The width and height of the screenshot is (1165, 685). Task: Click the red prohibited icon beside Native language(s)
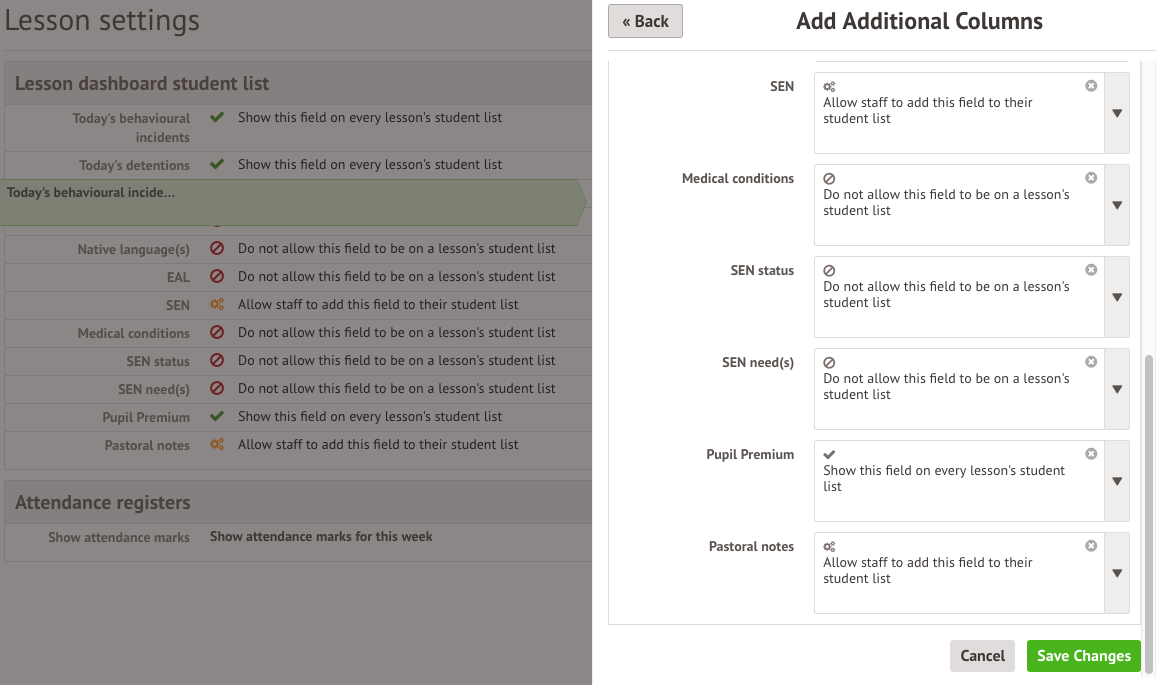(x=217, y=248)
